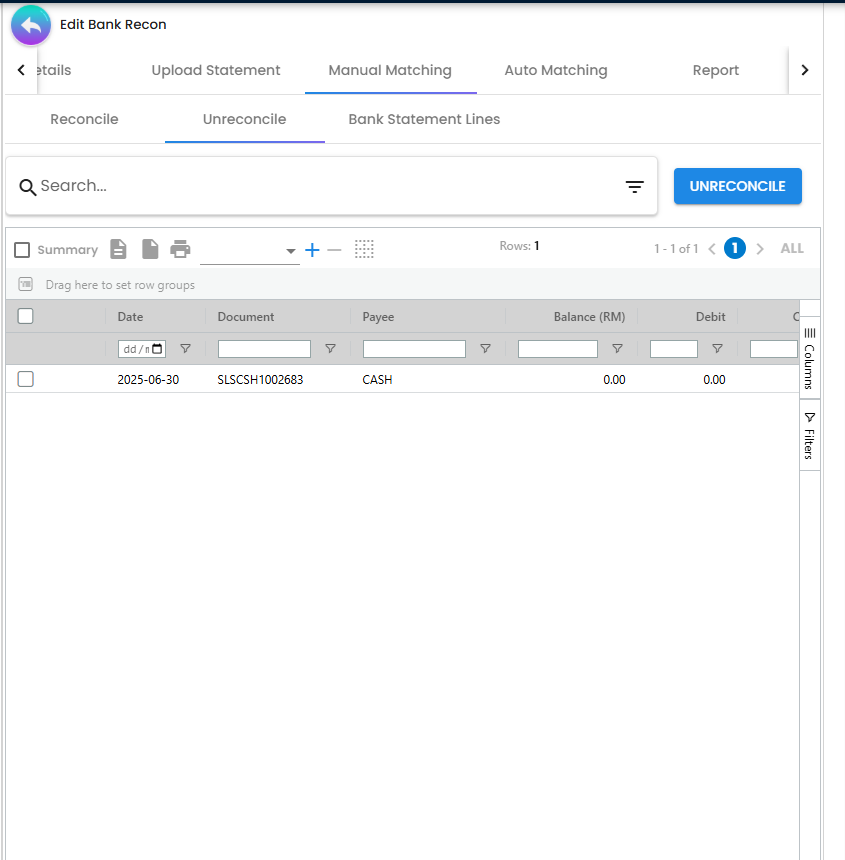The height and width of the screenshot is (860, 845).
Task: Open the Bank Statement Lines sub-tab
Action: coord(424,119)
